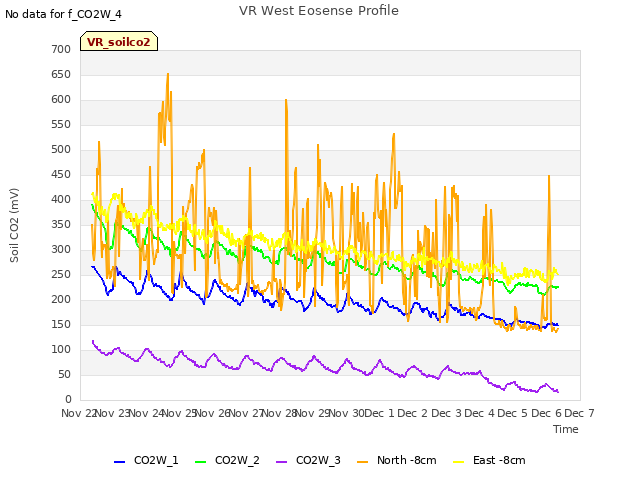Click the Soil CO2 (mV) axis label

pyautogui.click(x=14, y=225)
